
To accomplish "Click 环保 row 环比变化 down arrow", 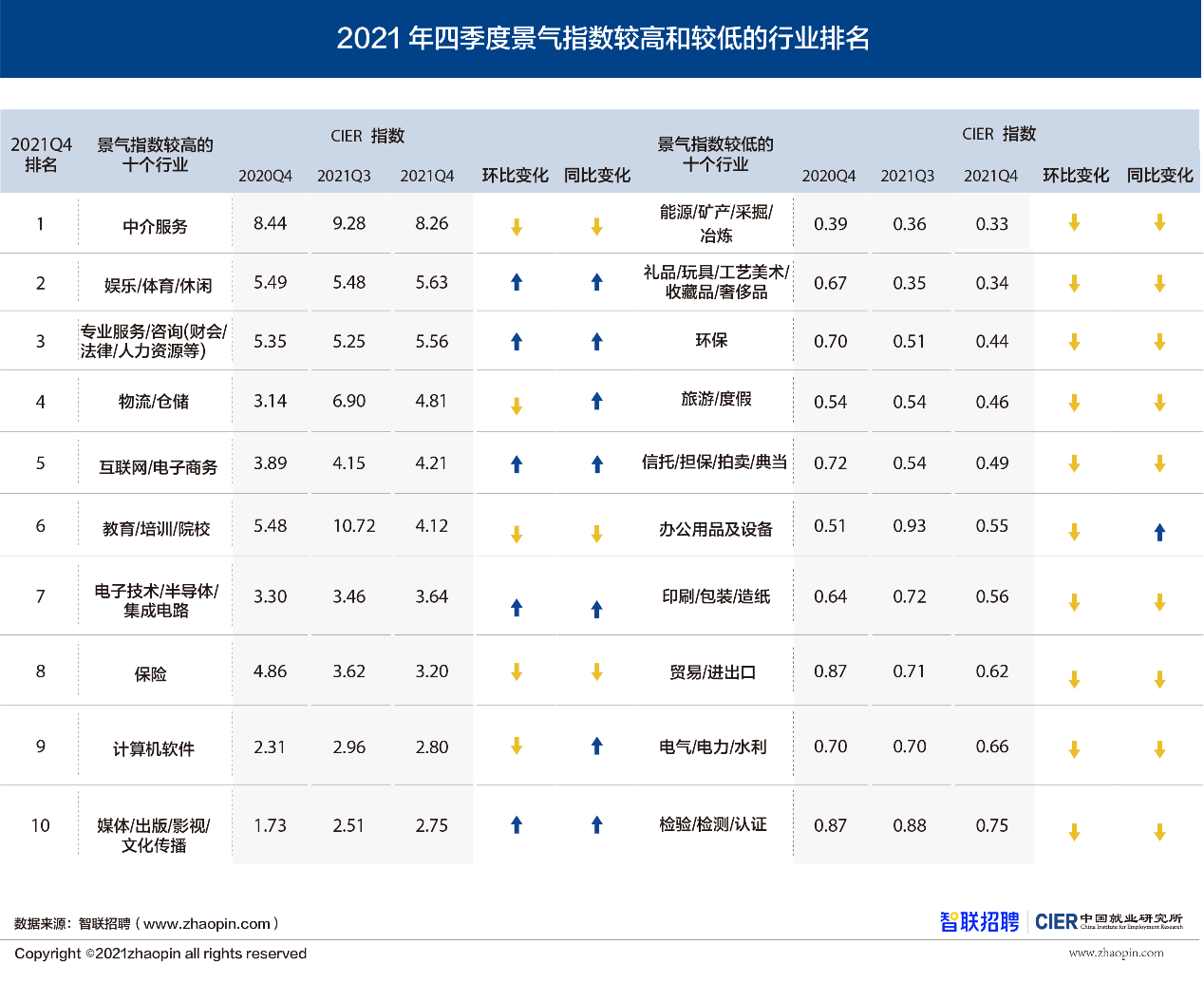I will click(x=1074, y=342).
